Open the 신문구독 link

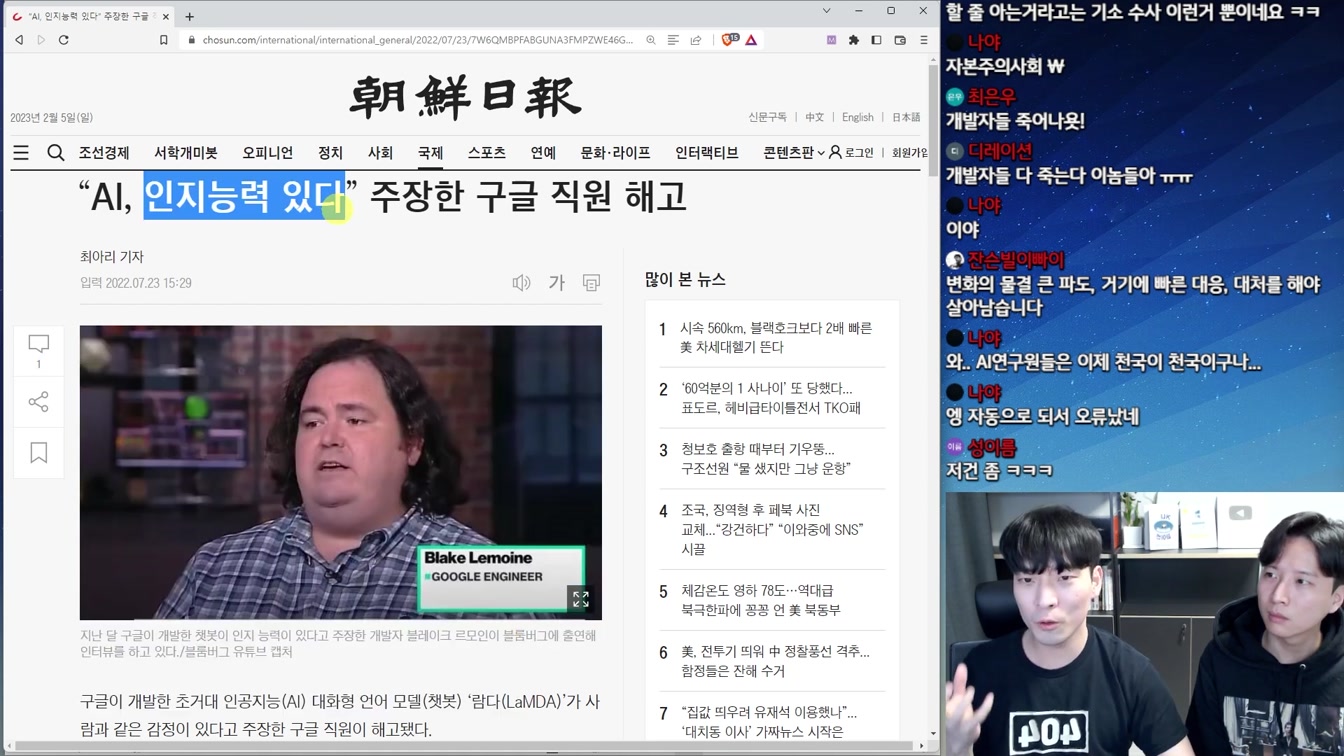(x=768, y=117)
